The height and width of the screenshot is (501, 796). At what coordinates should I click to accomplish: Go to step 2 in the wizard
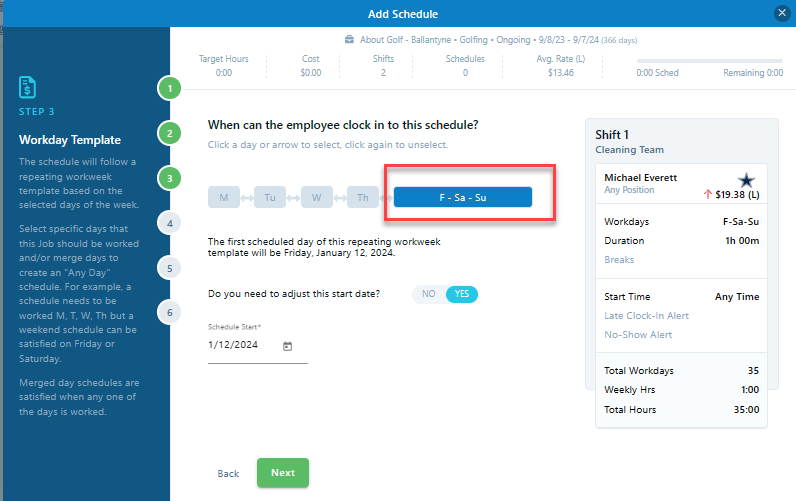170,133
